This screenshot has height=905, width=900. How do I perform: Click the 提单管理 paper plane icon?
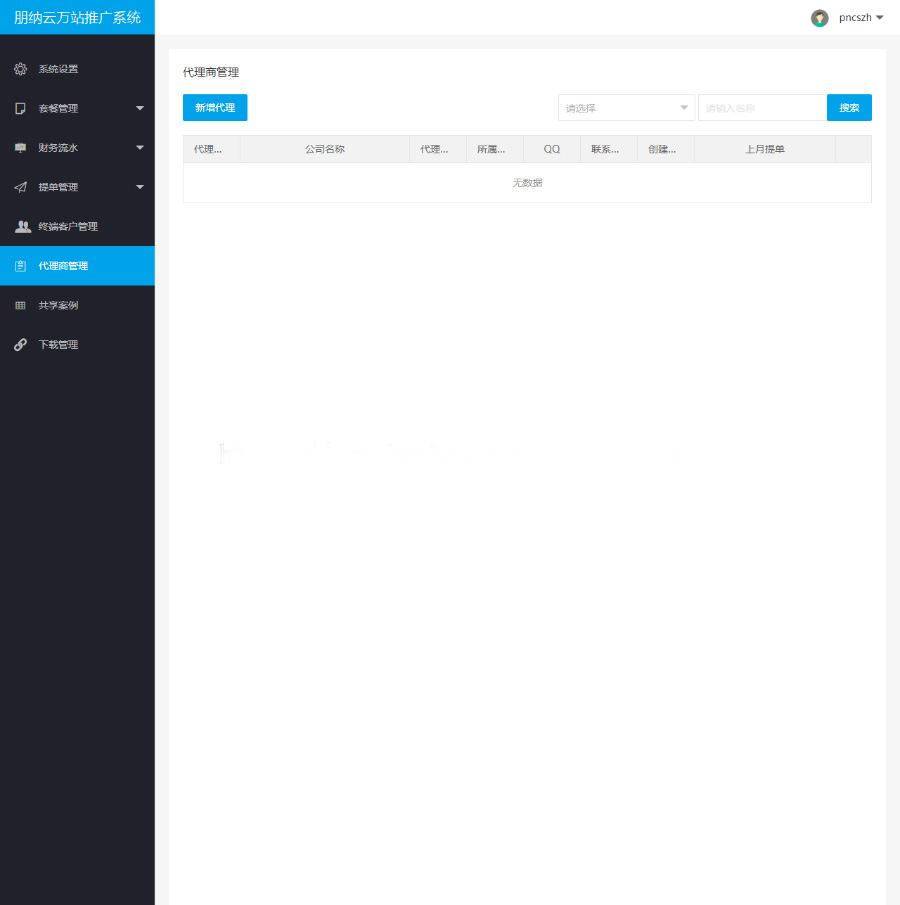(20, 187)
